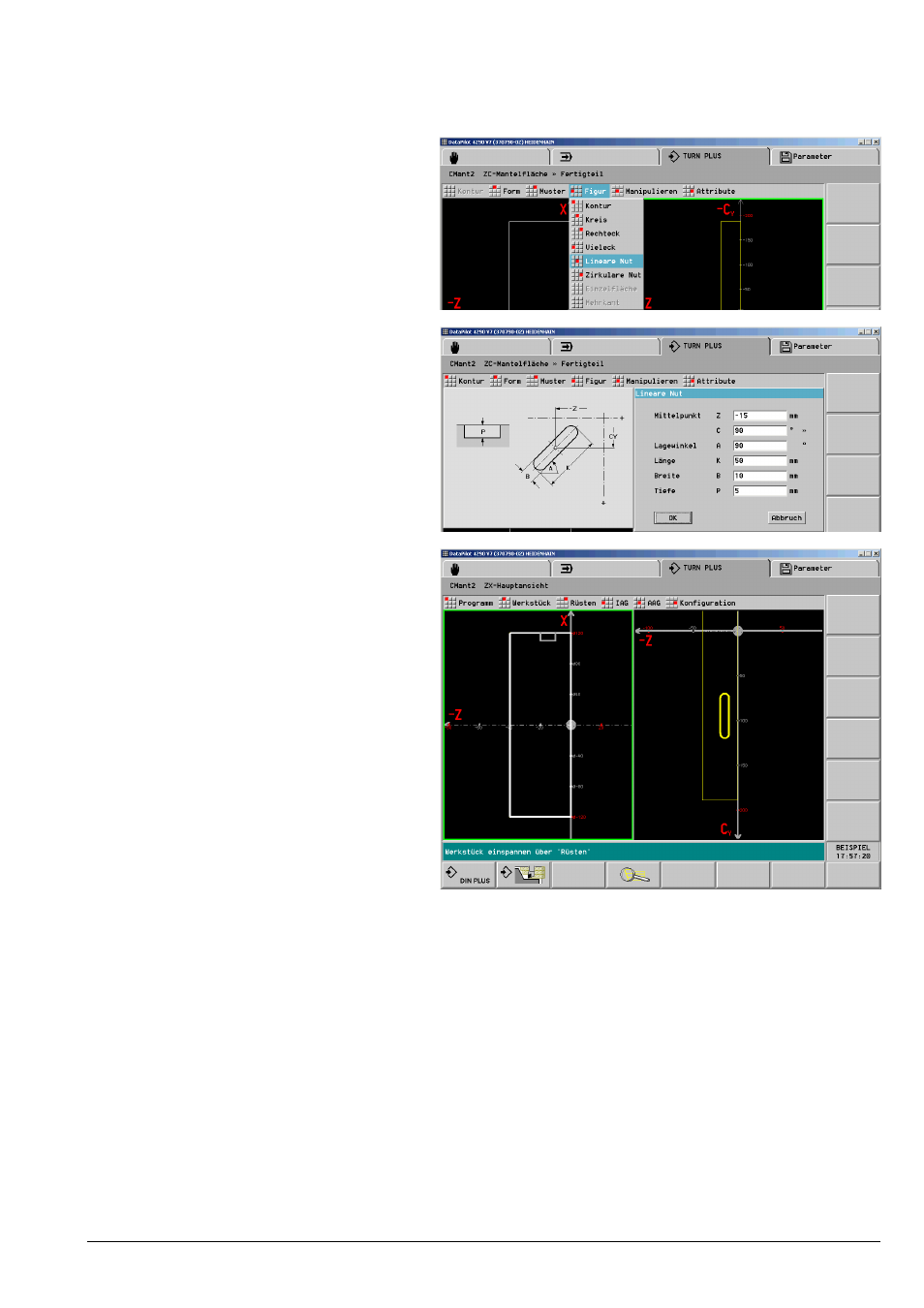Click the Mittelpunkt C field showing 90
Image resolution: width=924 pixels, height=1308 pixels.
759,430
